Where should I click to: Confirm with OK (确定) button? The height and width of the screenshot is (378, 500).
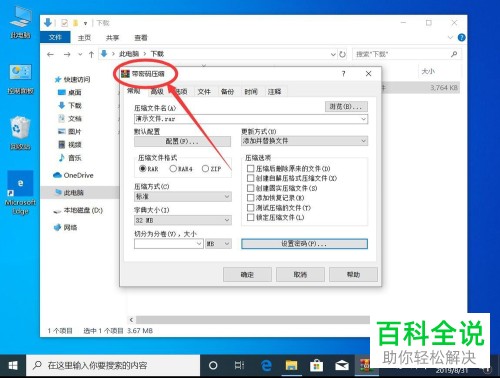tap(247, 275)
